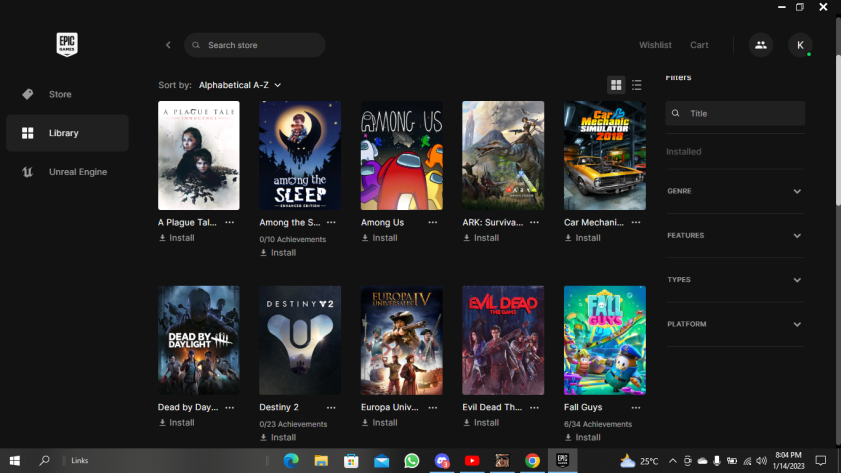Viewport: 841px width, 473px height.
Task: Open Unreal Engine section
Action: [67, 172]
